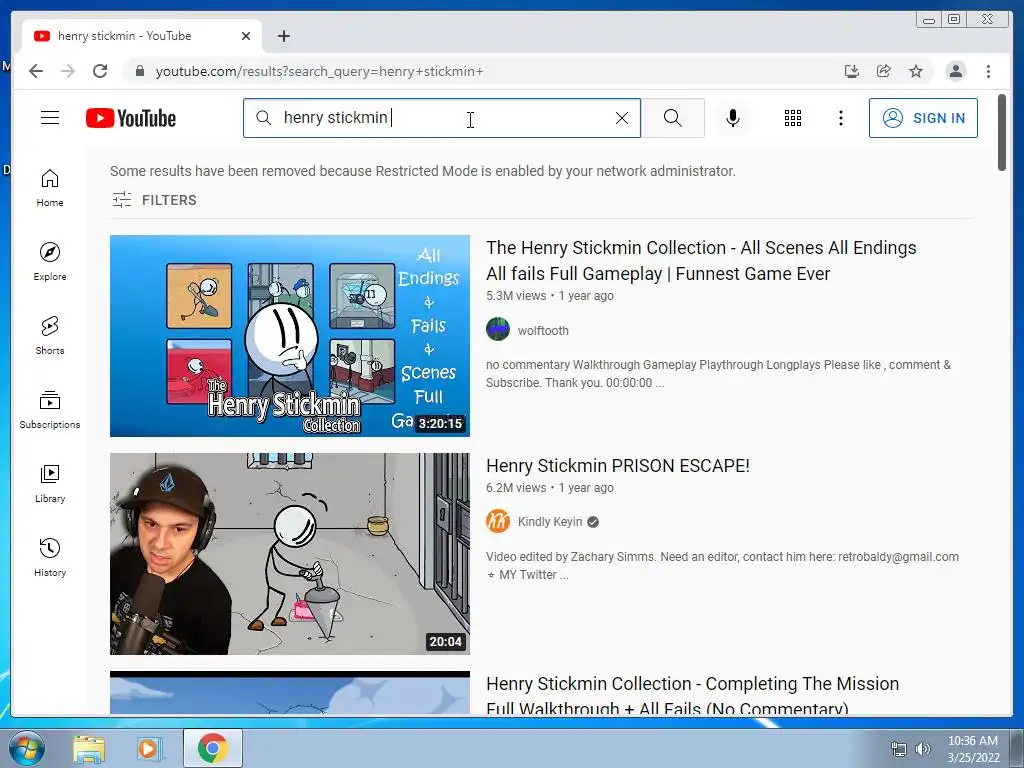Click the 'no commentary Walkthrough' description
The height and width of the screenshot is (768, 1024).
coord(718,374)
